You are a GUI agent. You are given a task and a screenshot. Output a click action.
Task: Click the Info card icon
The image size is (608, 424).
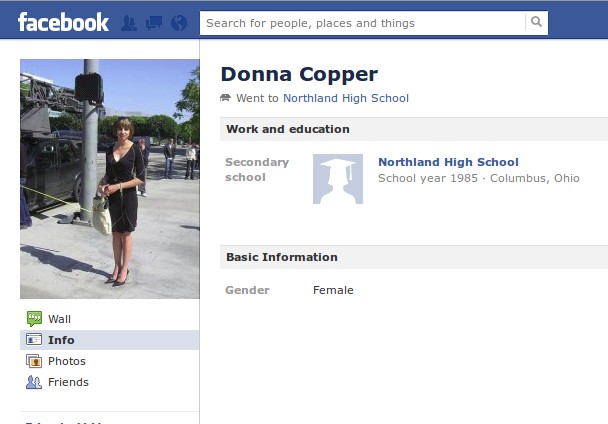tap(34, 339)
